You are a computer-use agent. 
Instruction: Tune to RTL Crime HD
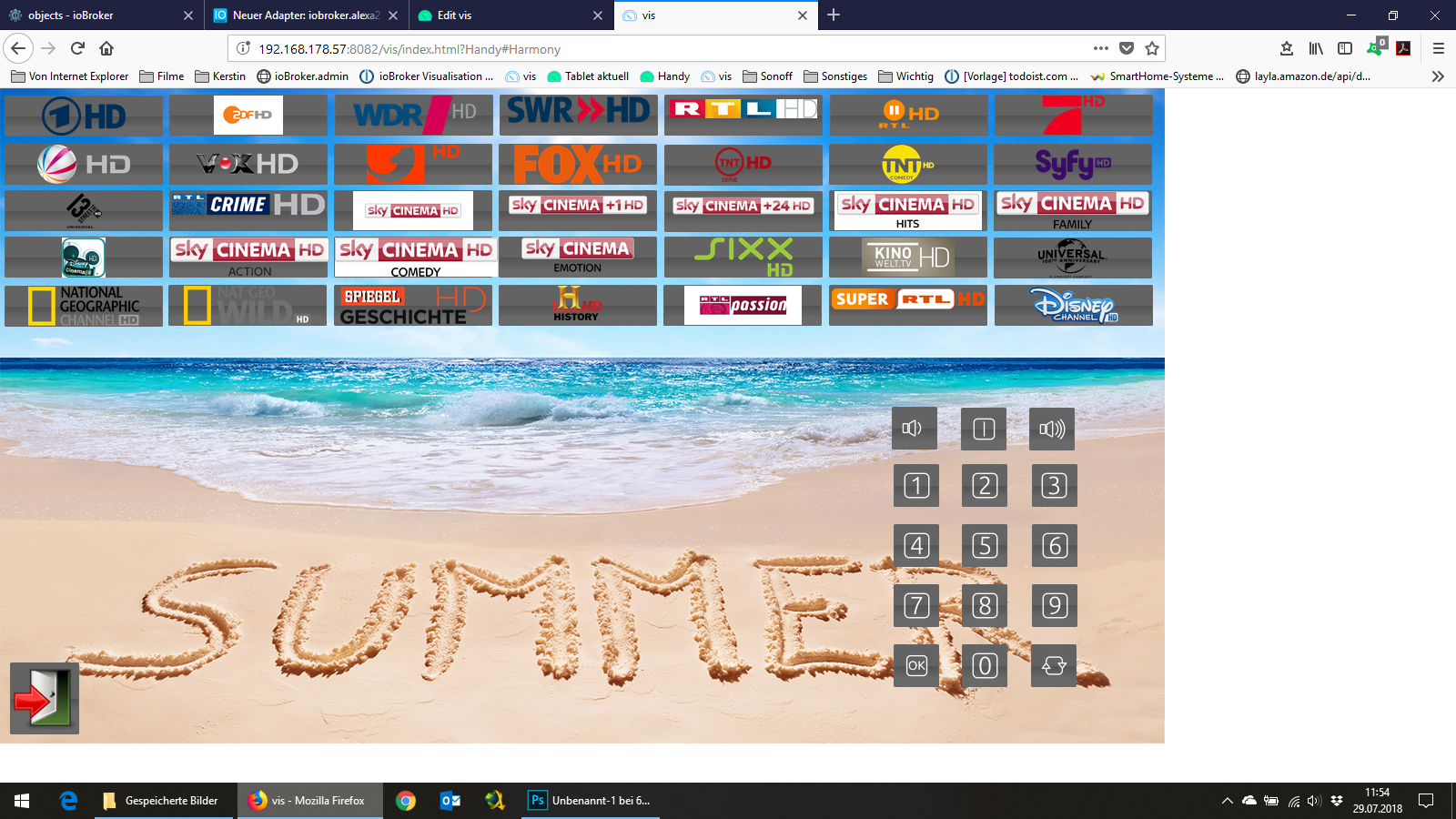tap(248, 210)
